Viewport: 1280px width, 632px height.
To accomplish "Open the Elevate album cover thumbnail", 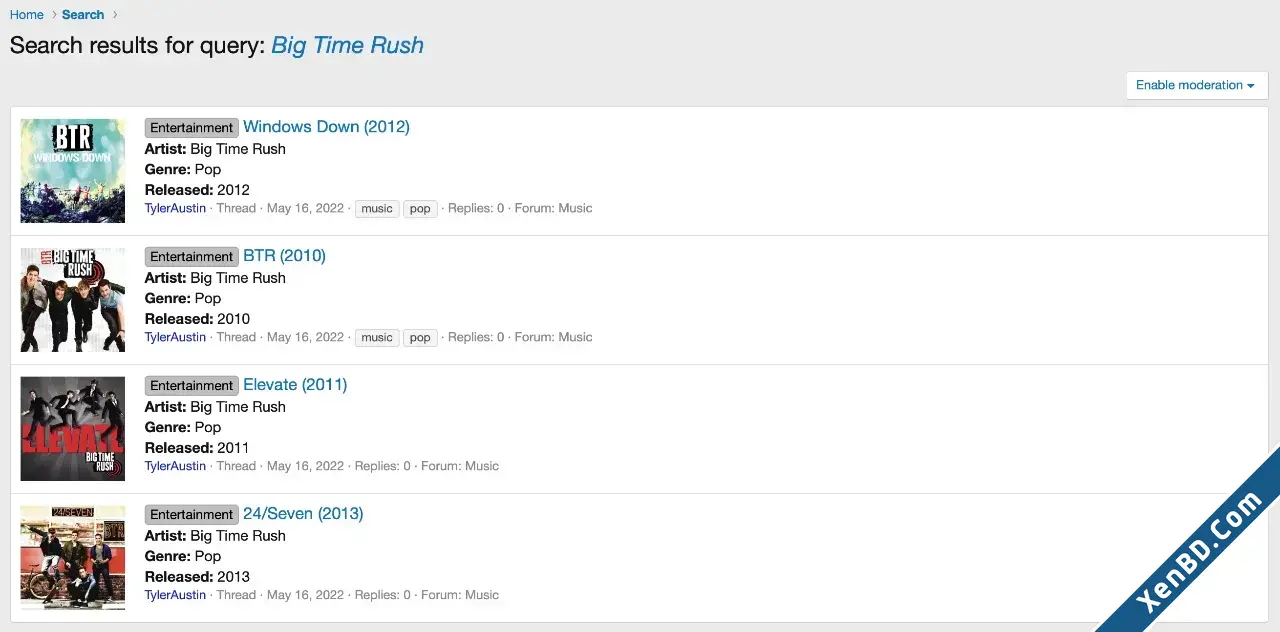I will [x=73, y=429].
